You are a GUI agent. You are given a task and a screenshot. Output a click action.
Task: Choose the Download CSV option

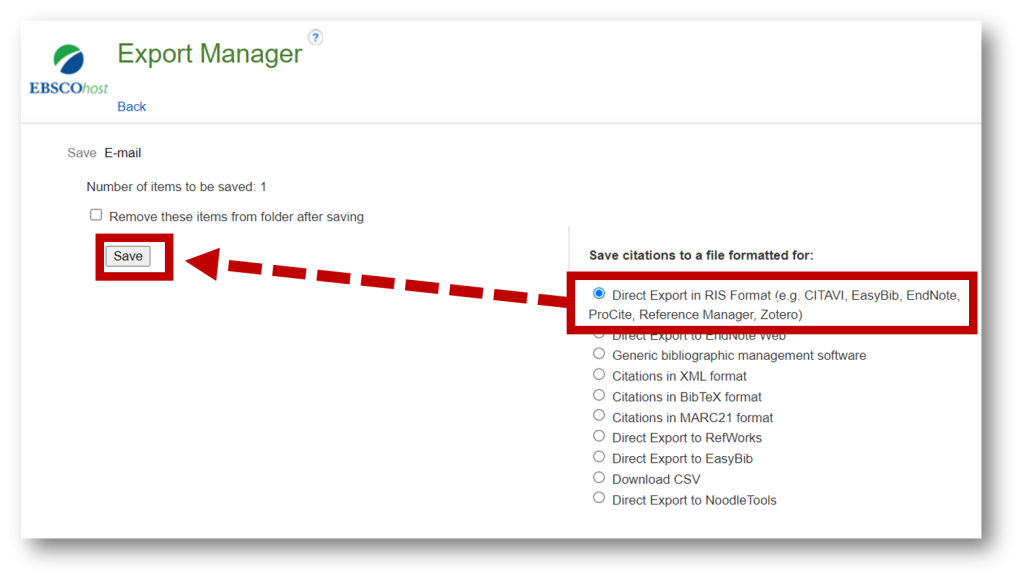pyautogui.click(x=599, y=478)
